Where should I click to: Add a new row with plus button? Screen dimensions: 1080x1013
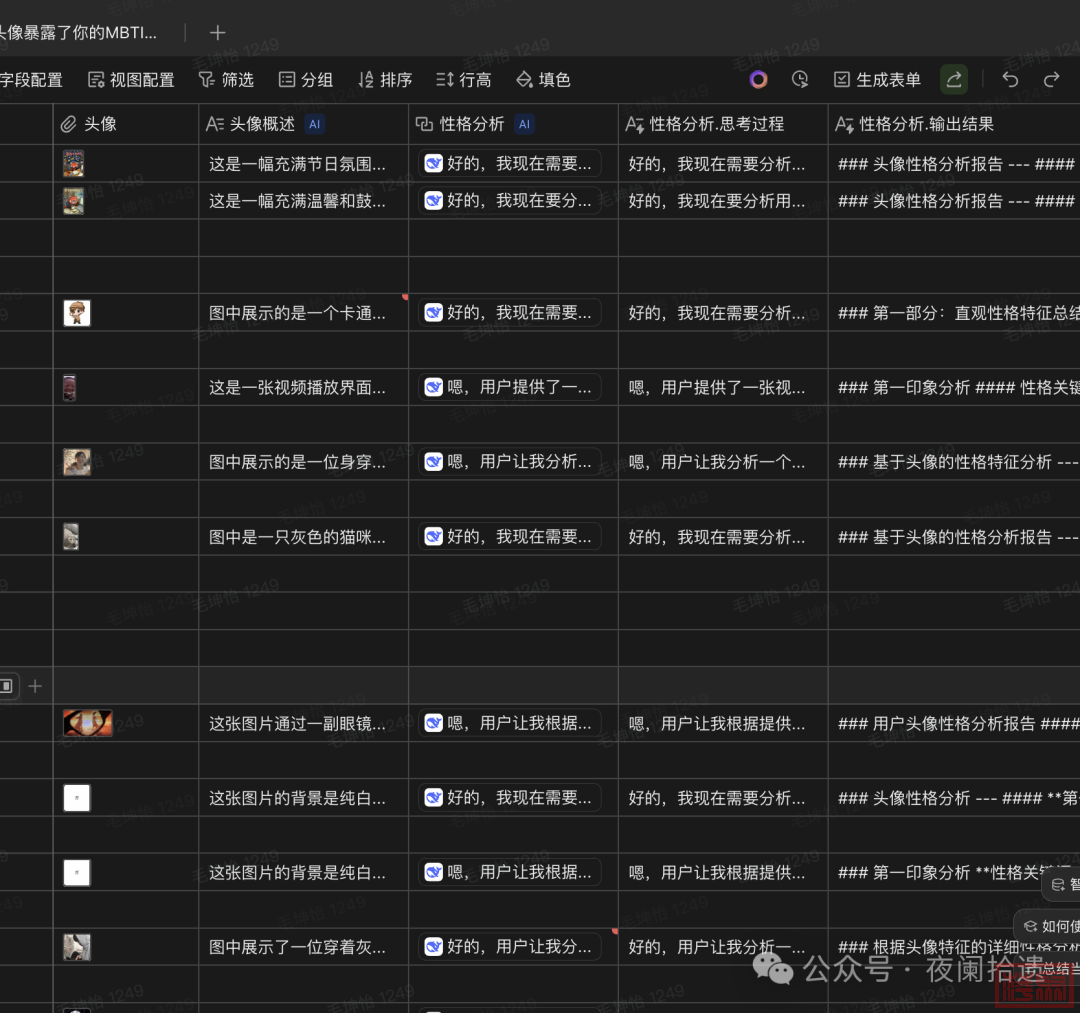(x=35, y=686)
